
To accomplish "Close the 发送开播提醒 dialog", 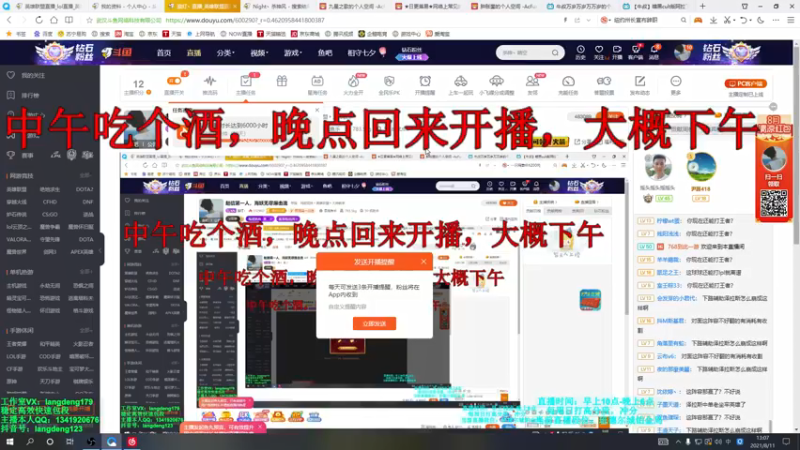I will point(423,262).
